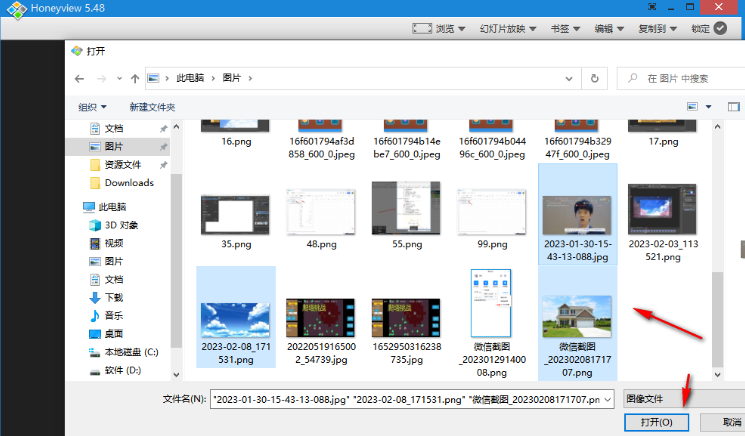Open the 组织 menu

[x=92, y=107]
